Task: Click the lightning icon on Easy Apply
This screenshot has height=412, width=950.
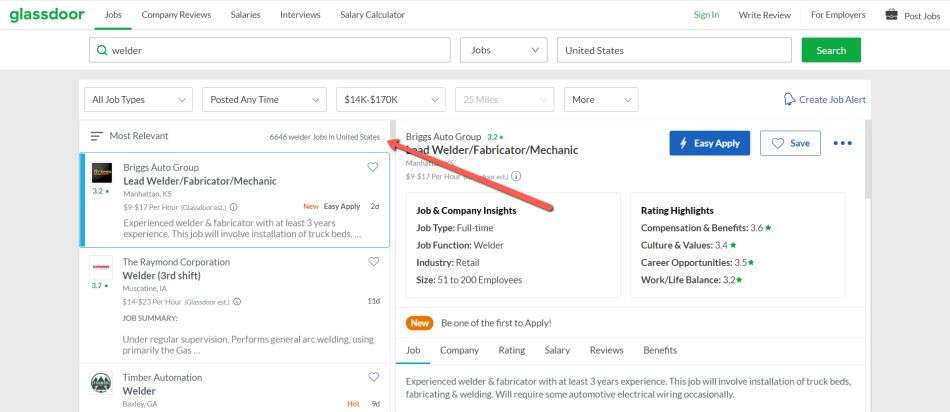Action: [x=683, y=143]
